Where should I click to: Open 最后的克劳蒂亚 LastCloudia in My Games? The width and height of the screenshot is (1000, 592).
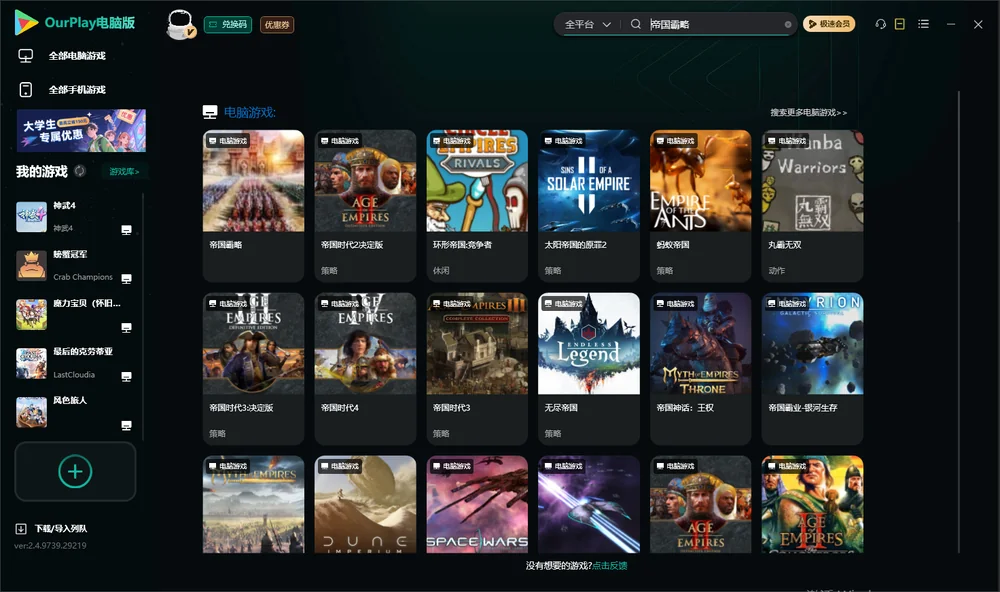[75, 363]
